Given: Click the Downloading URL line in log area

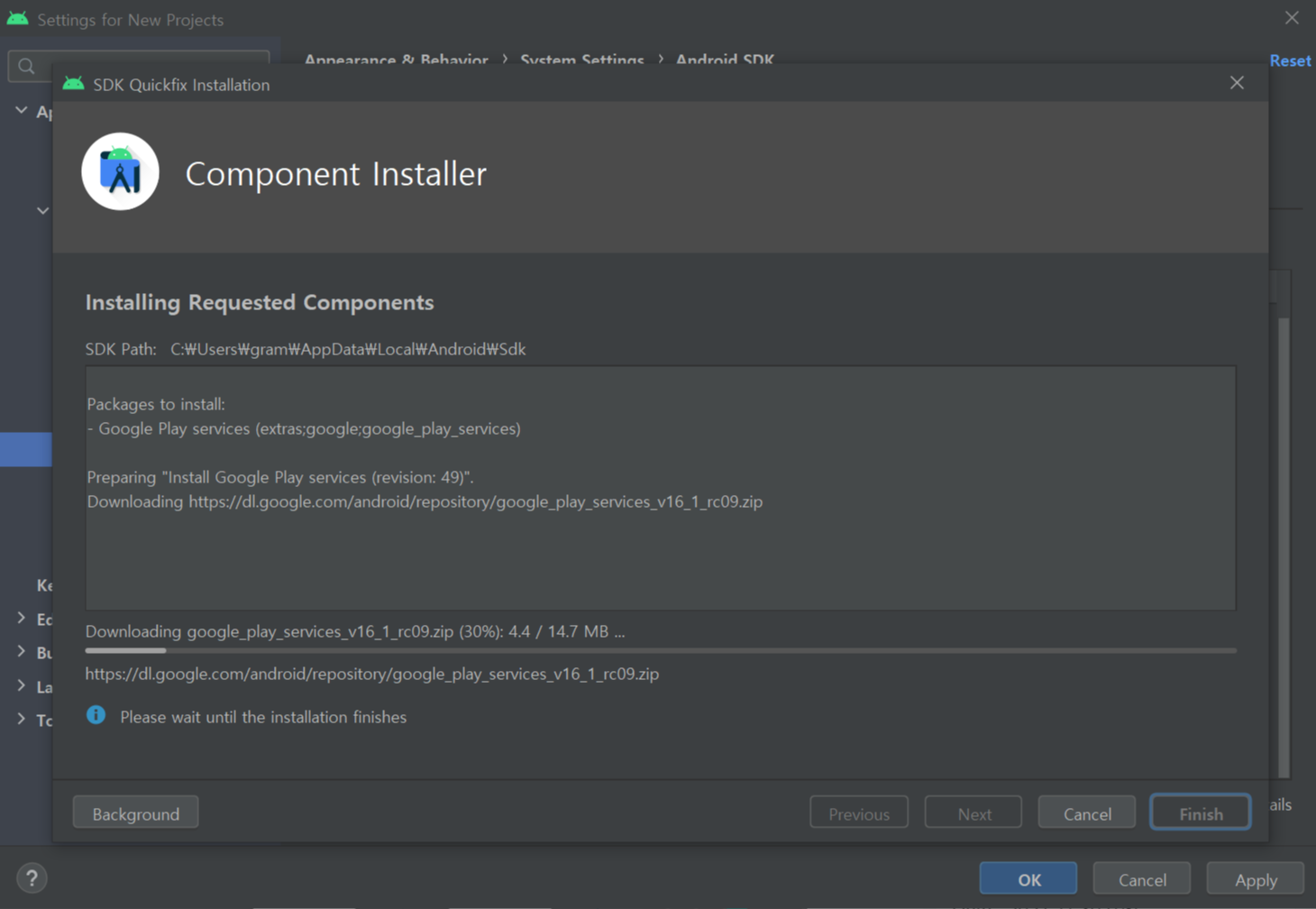Looking at the screenshot, I should click(425, 501).
